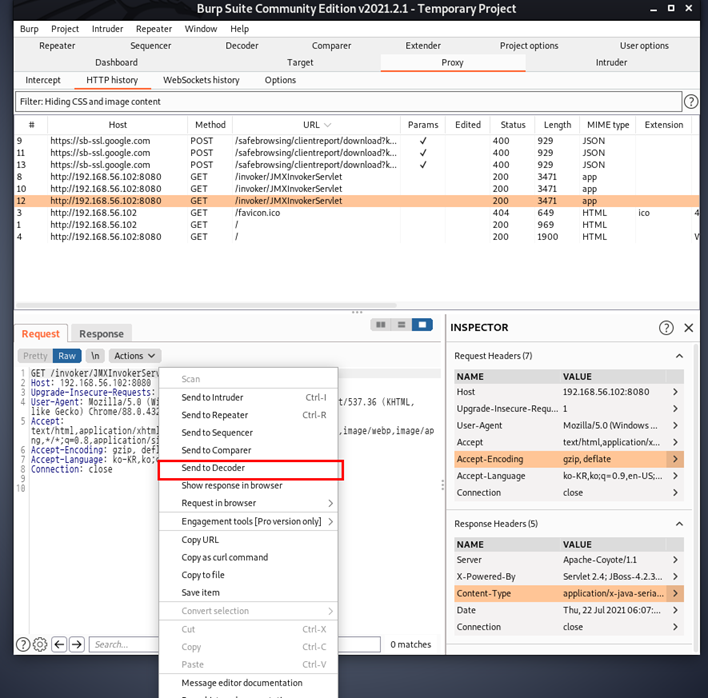The image size is (708, 698).
Task: Choose Send to Decoder
Action: (250, 468)
